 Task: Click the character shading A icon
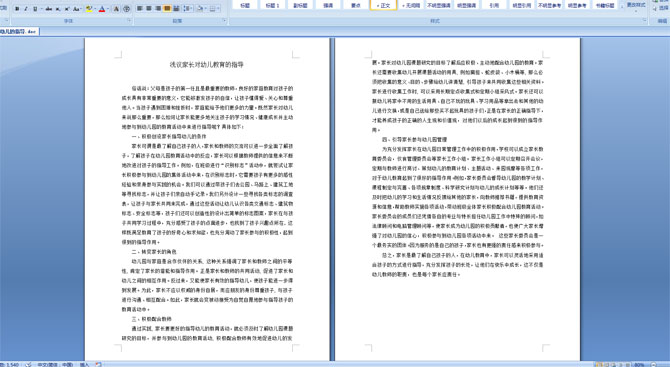tap(116, 9)
